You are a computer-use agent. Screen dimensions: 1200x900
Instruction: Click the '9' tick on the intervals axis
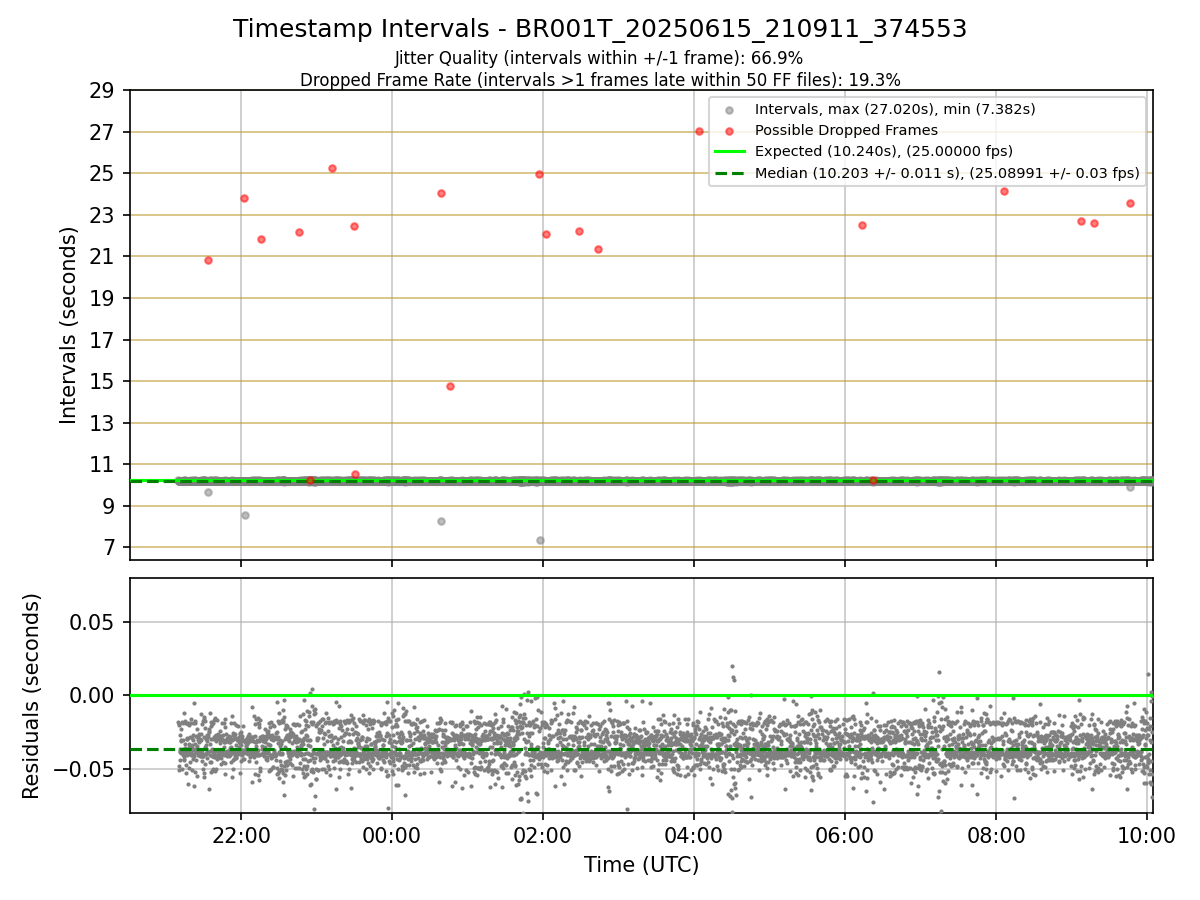tap(110, 506)
